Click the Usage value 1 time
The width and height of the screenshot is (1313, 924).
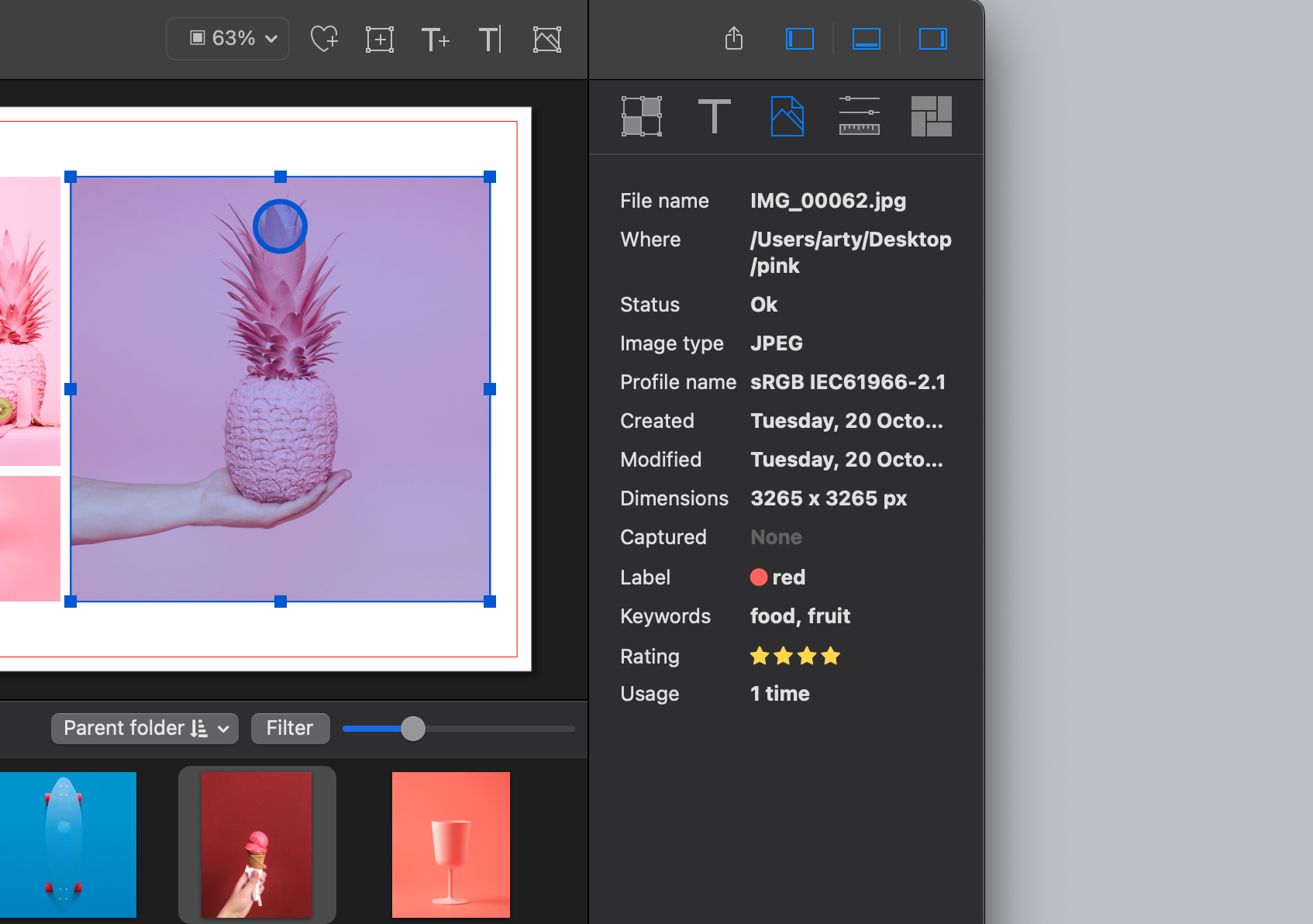coord(780,694)
